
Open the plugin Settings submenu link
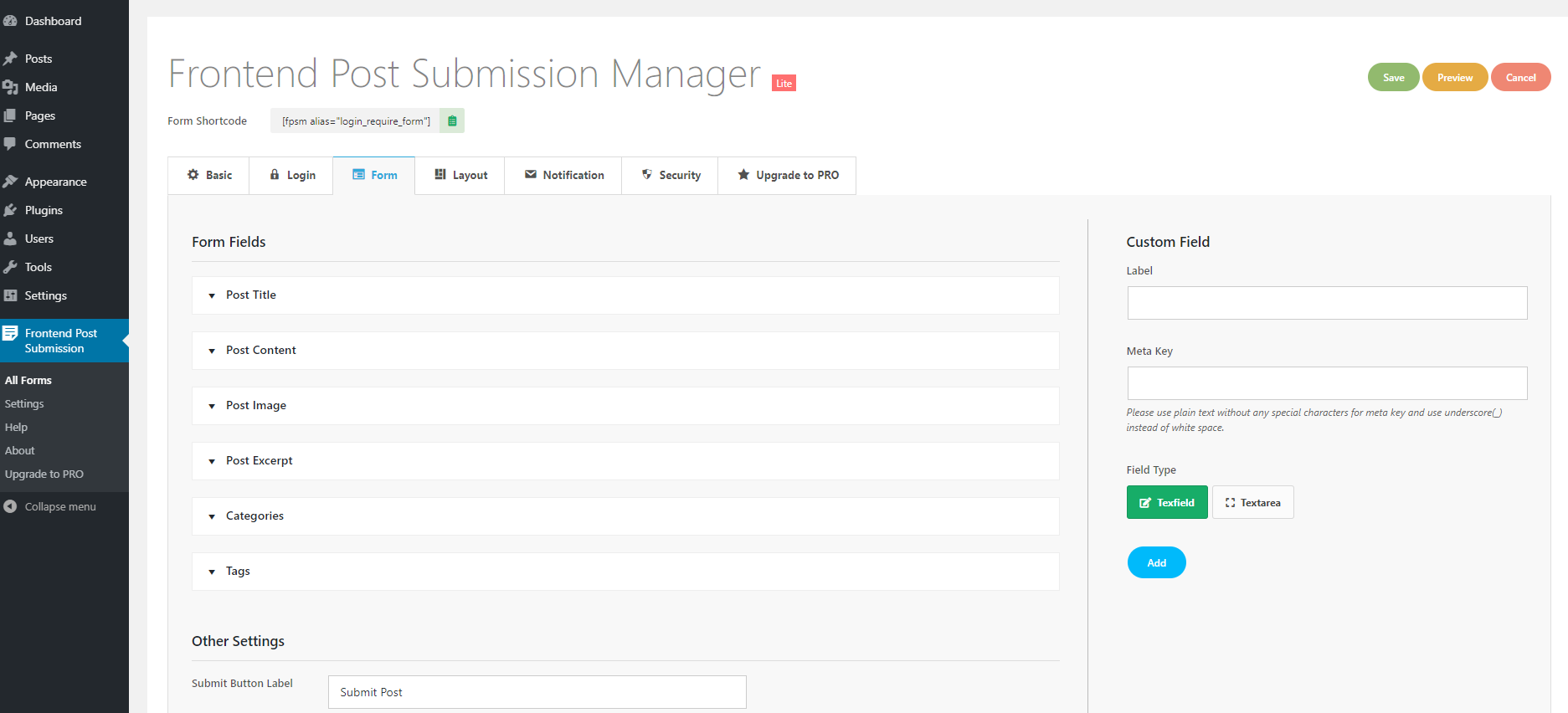(x=24, y=403)
